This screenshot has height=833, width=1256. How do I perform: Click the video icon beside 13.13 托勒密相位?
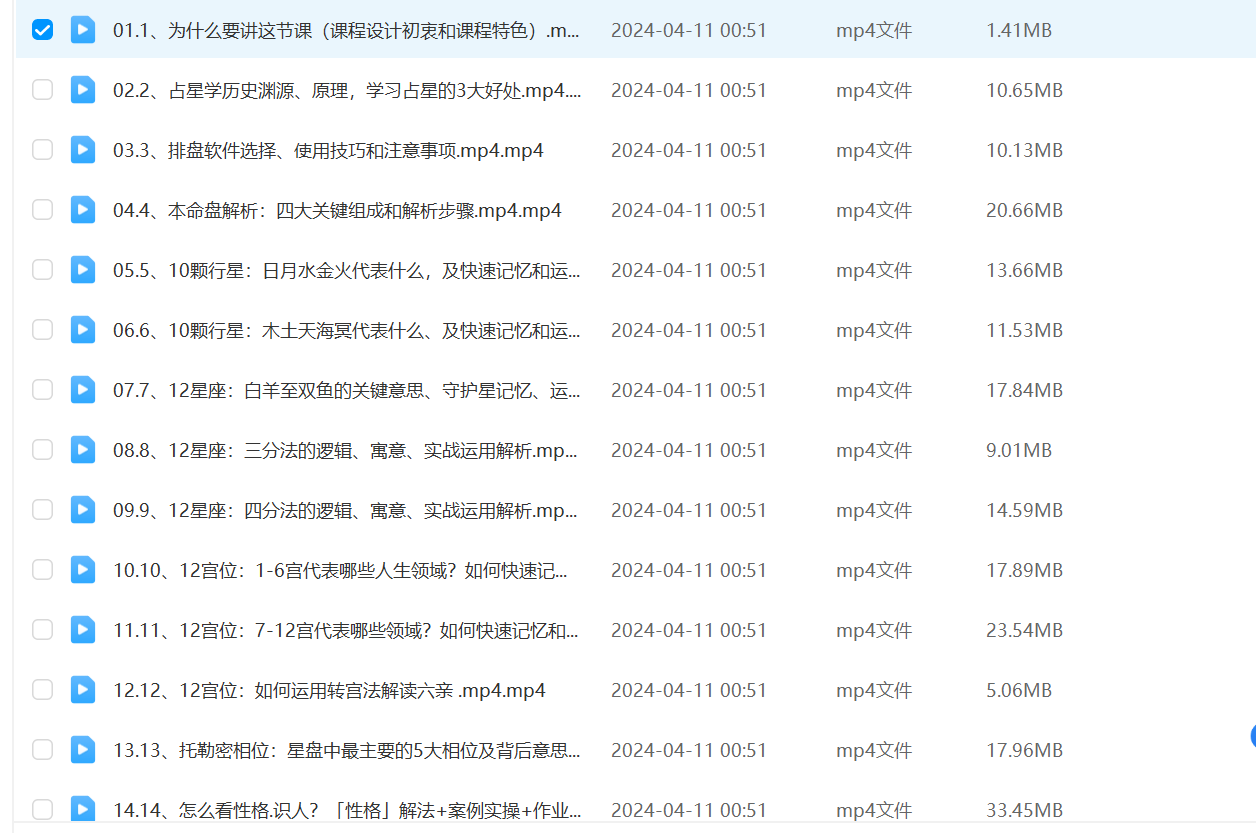click(83, 750)
